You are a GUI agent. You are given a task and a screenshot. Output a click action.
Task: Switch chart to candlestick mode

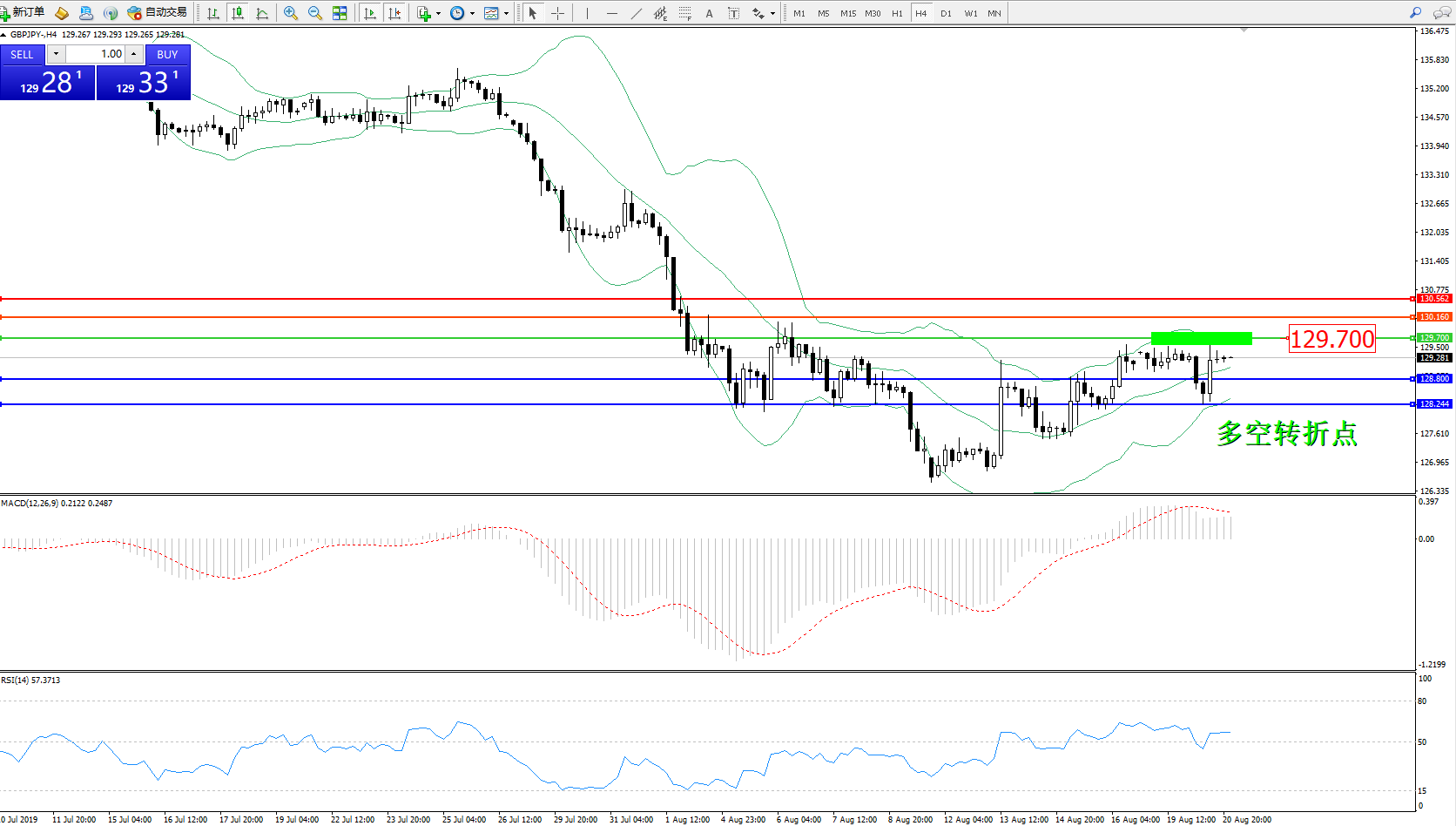pyautogui.click(x=237, y=13)
